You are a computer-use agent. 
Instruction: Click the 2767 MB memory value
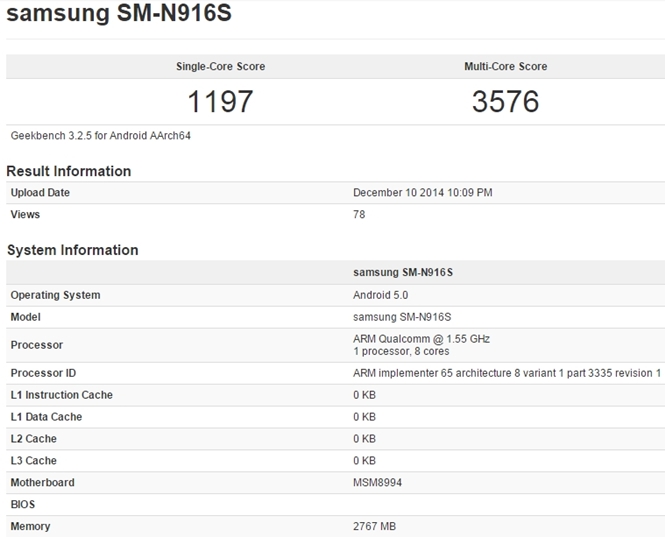tap(376, 526)
